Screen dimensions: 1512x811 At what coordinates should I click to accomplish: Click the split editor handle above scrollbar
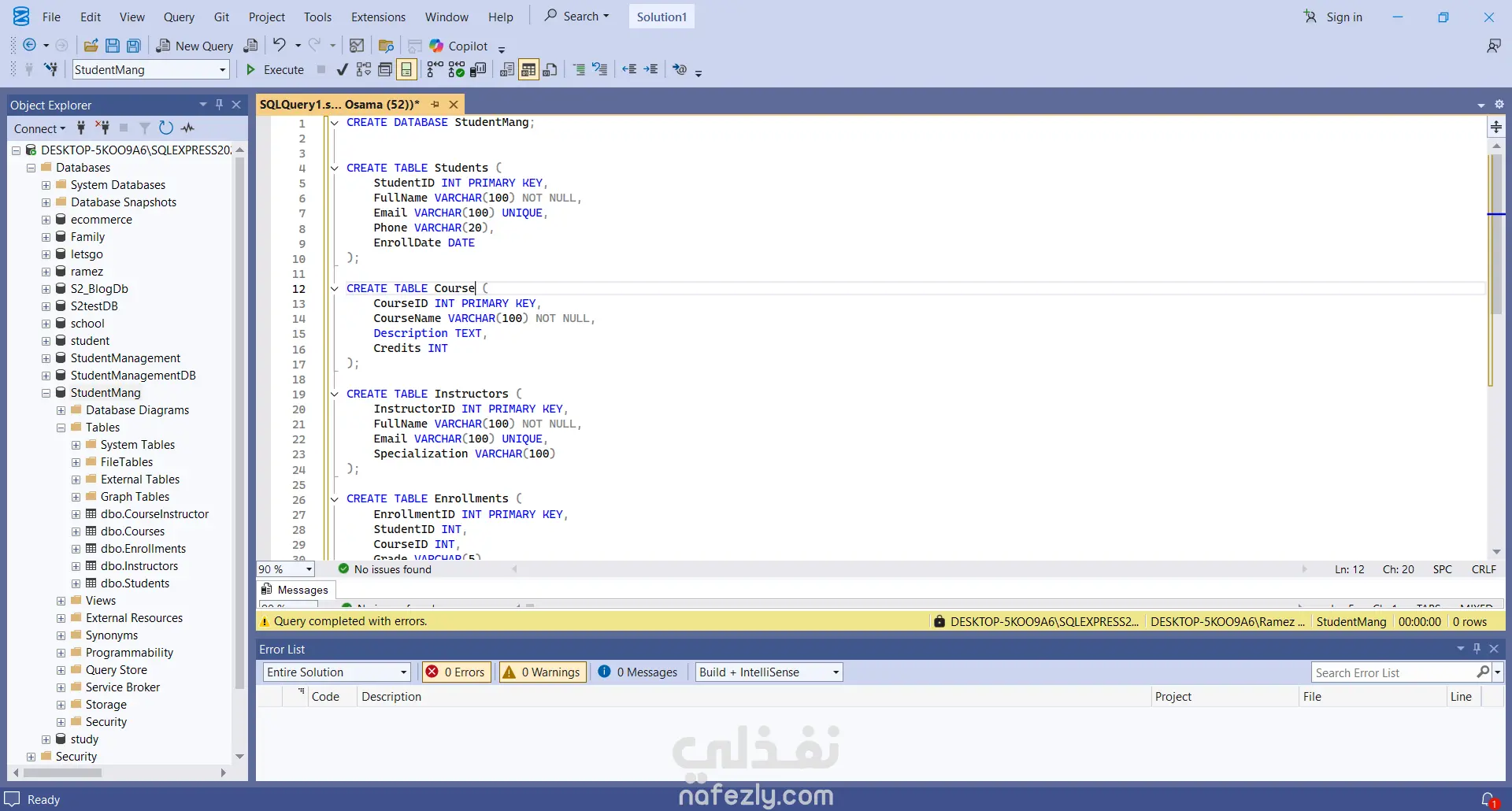coord(1496,127)
